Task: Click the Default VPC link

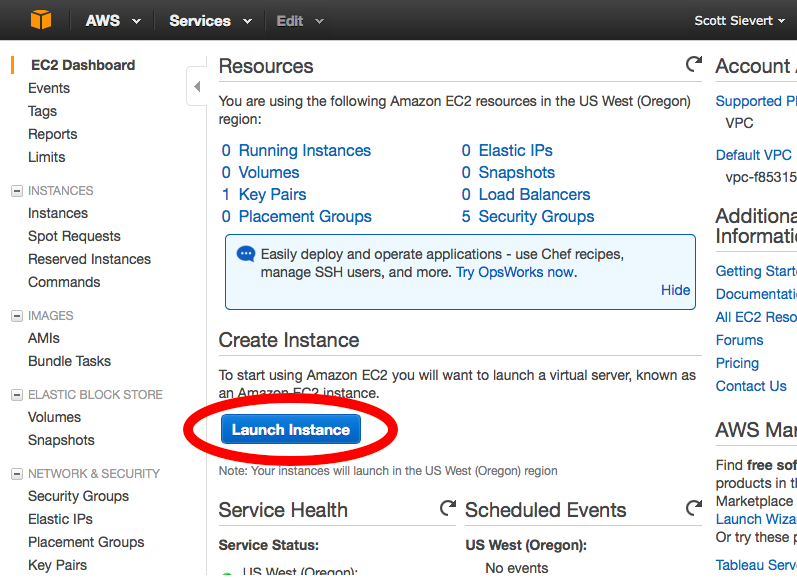Action: coord(753,155)
